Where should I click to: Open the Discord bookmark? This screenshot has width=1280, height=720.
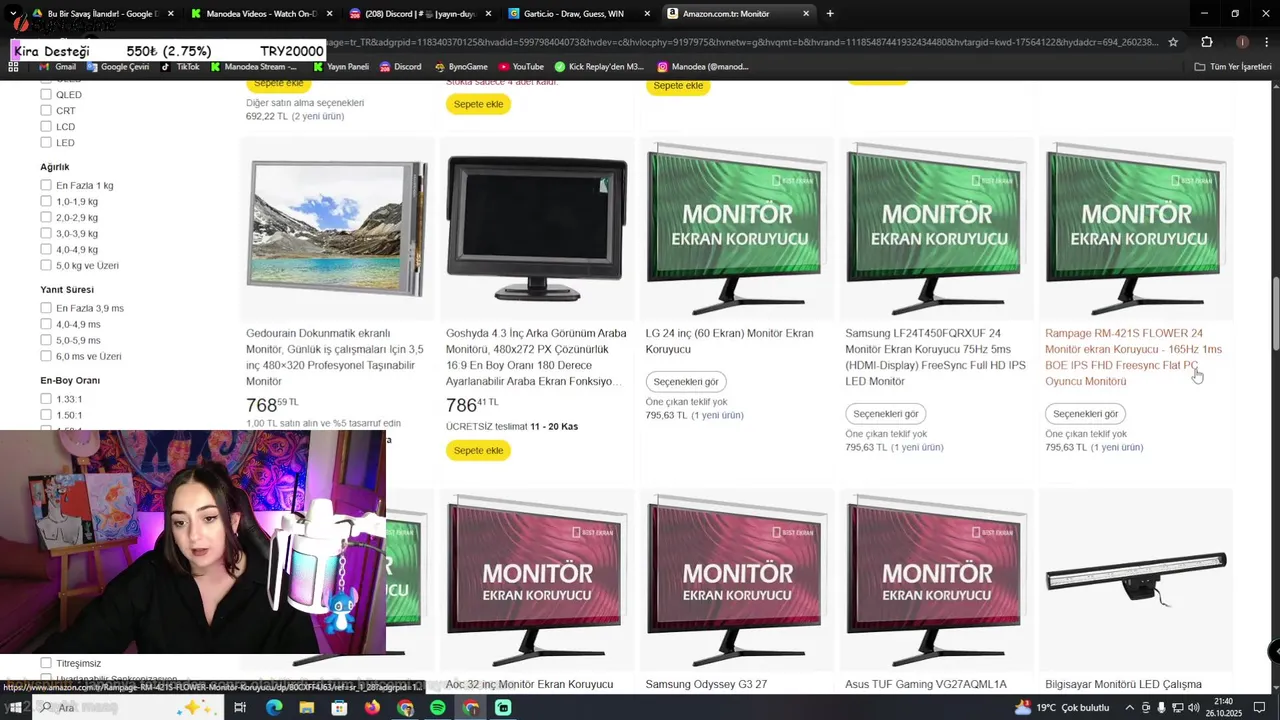coord(400,67)
